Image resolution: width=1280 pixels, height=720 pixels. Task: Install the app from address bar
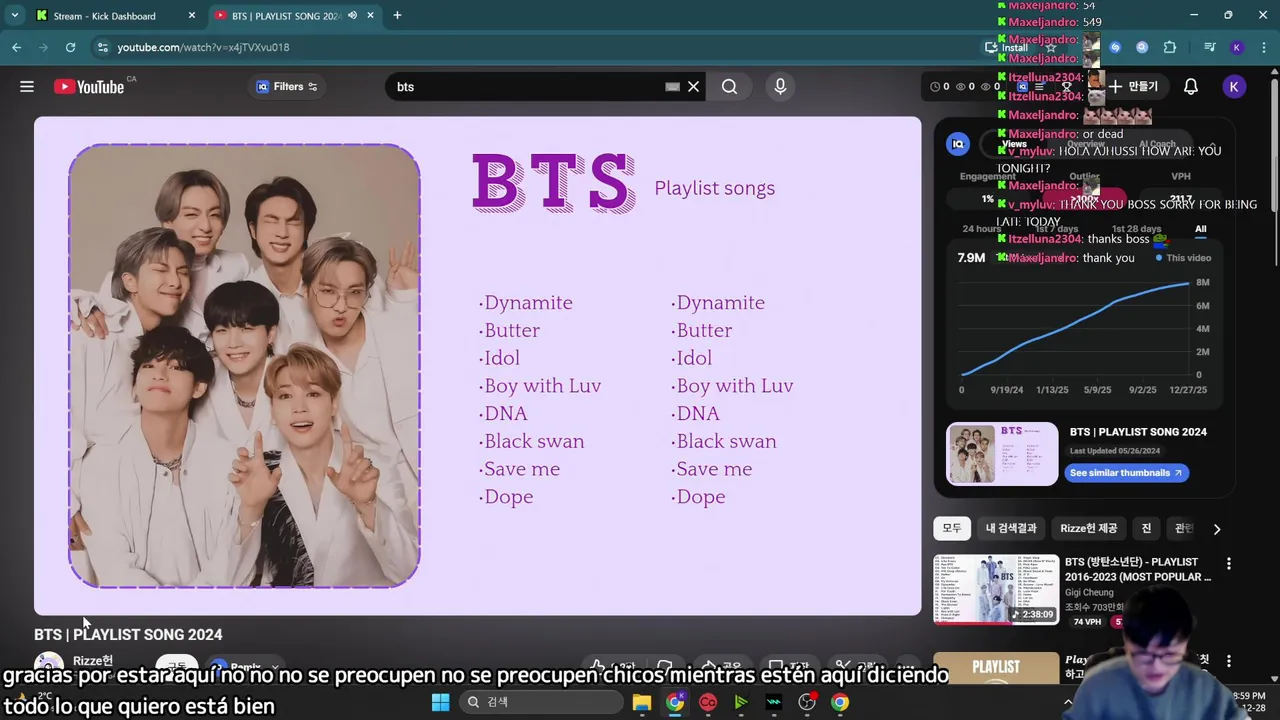(x=1007, y=47)
